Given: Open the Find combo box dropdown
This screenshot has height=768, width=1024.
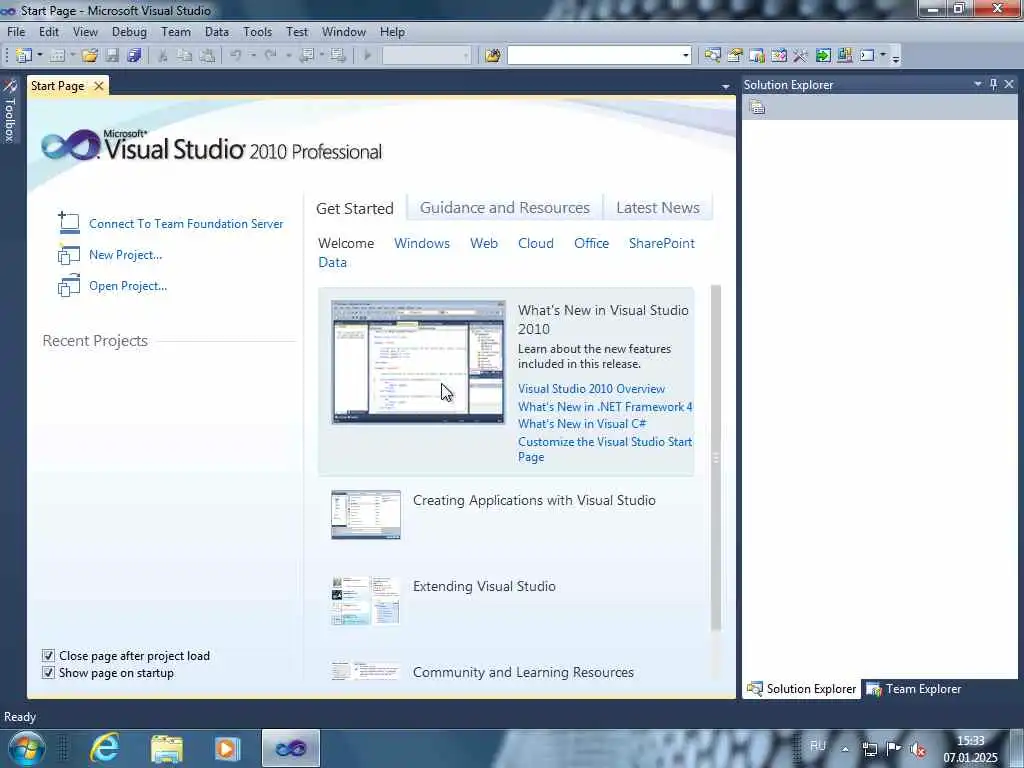Looking at the screenshot, I should pyautogui.click(x=685, y=56).
